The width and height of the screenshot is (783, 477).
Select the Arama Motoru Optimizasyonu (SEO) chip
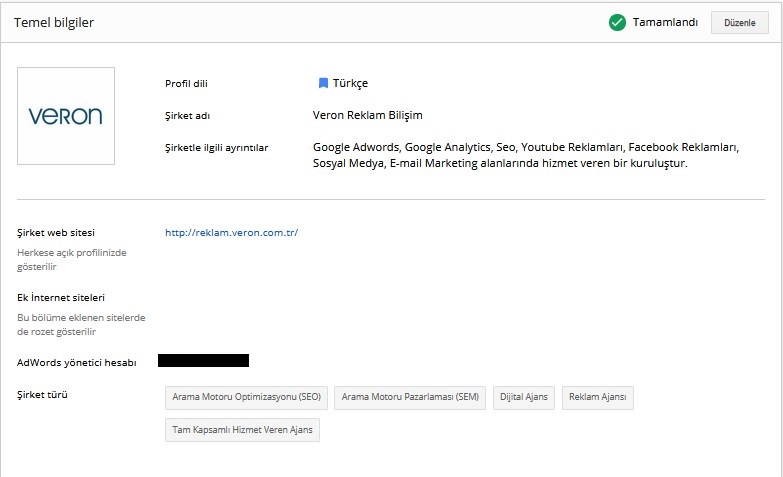[x=246, y=397]
